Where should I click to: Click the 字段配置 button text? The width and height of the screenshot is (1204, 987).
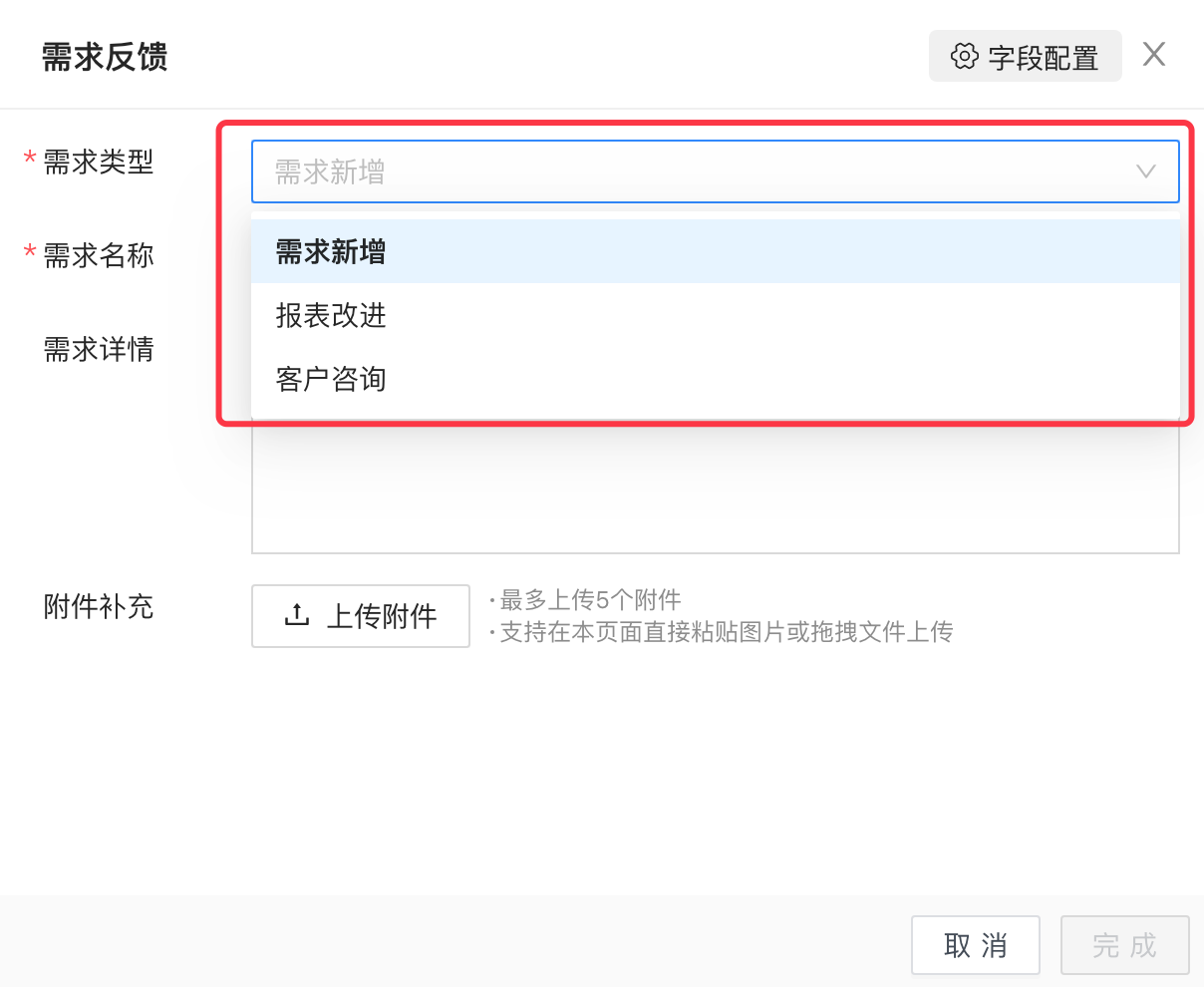pyautogui.click(x=1043, y=58)
